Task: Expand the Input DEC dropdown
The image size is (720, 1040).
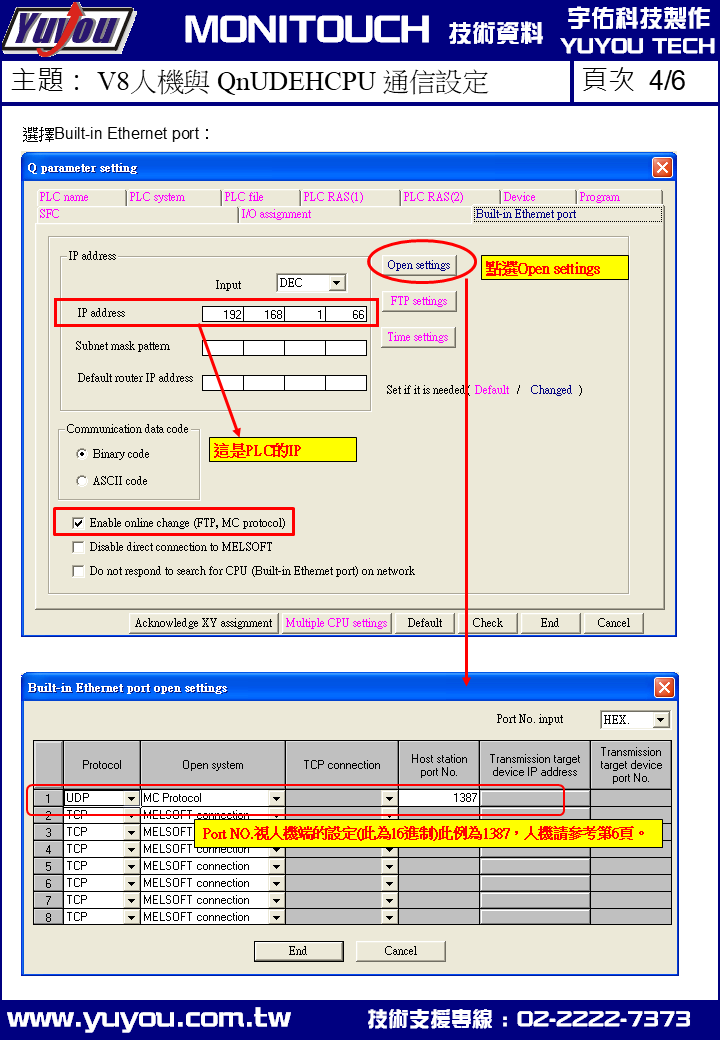Action: pyautogui.click(x=337, y=283)
